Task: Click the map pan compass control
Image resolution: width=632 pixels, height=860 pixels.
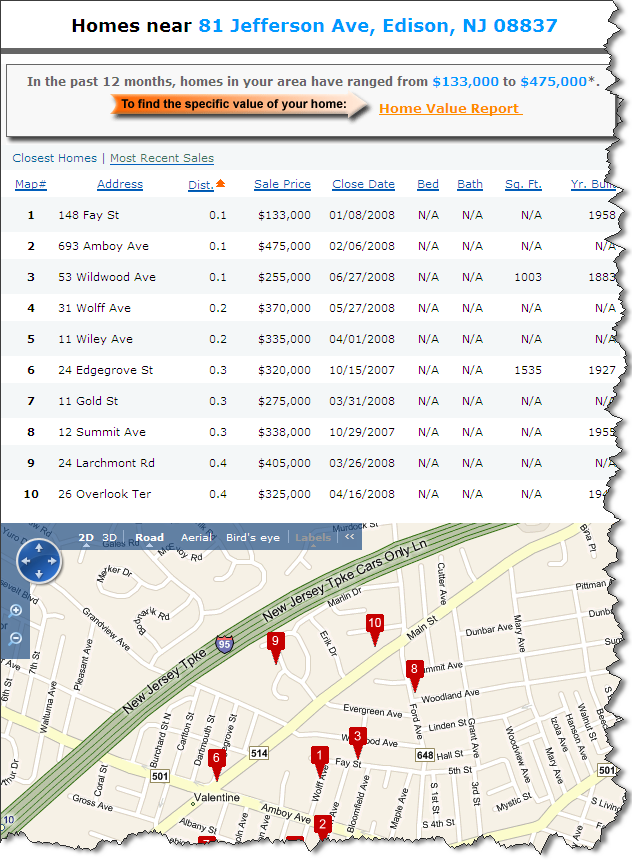Action: pyautogui.click(x=39, y=561)
